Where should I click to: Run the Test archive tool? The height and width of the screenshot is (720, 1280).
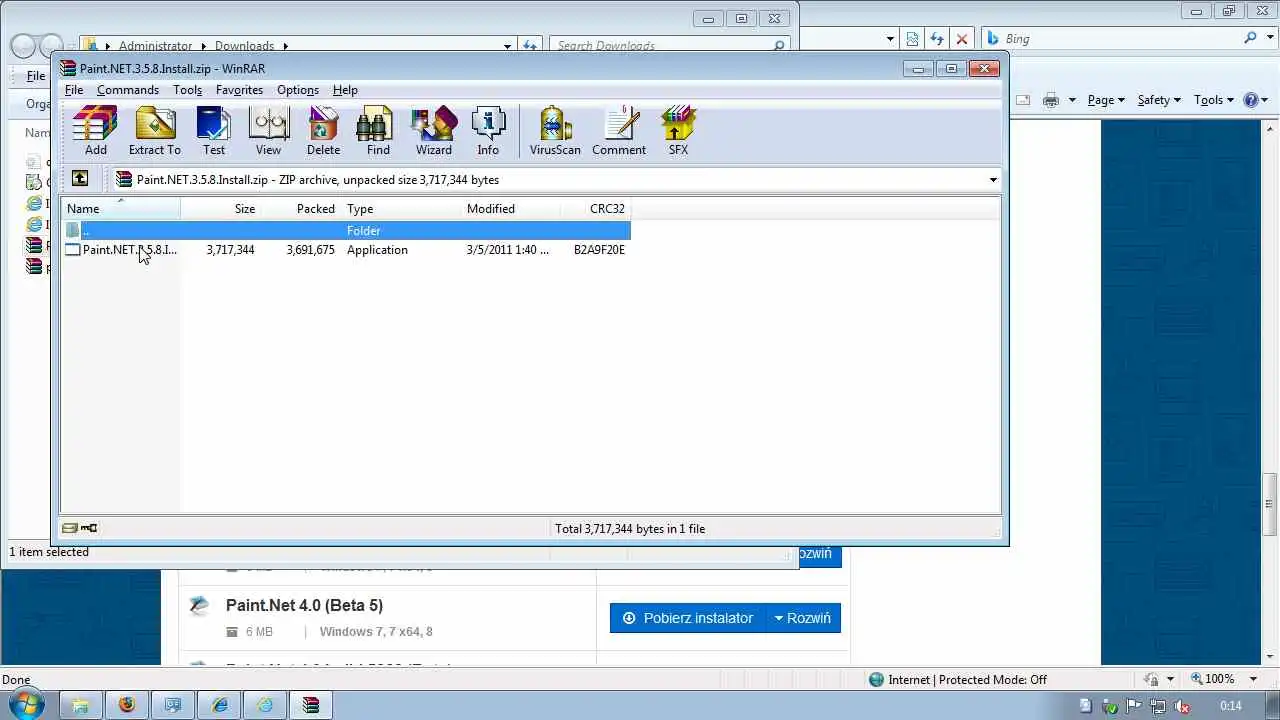[214, 131]
